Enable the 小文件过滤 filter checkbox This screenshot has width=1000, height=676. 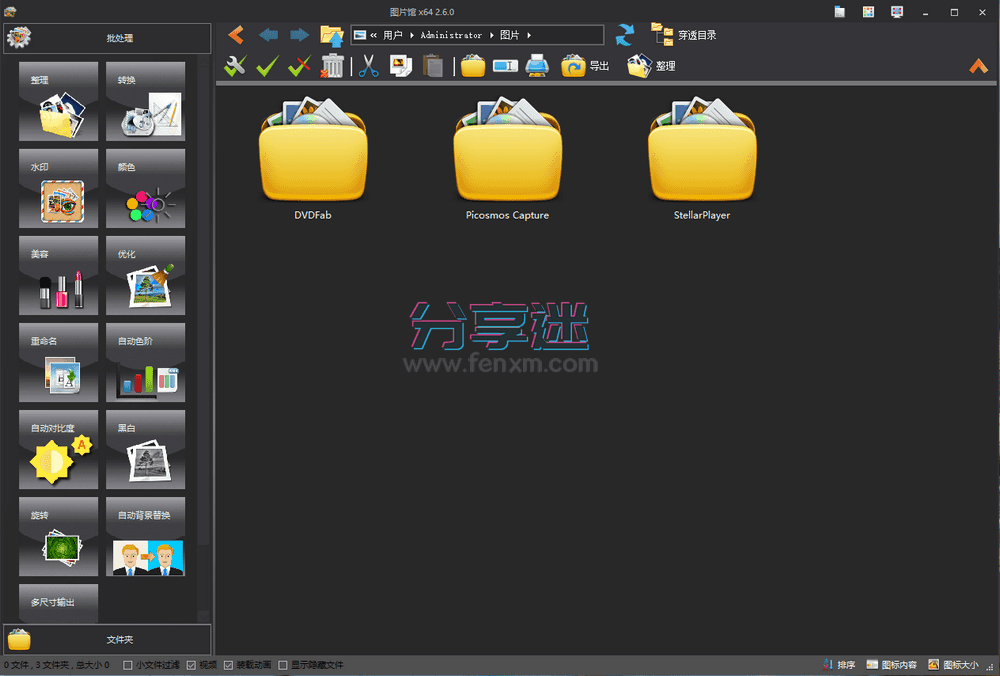pos(128,664)
